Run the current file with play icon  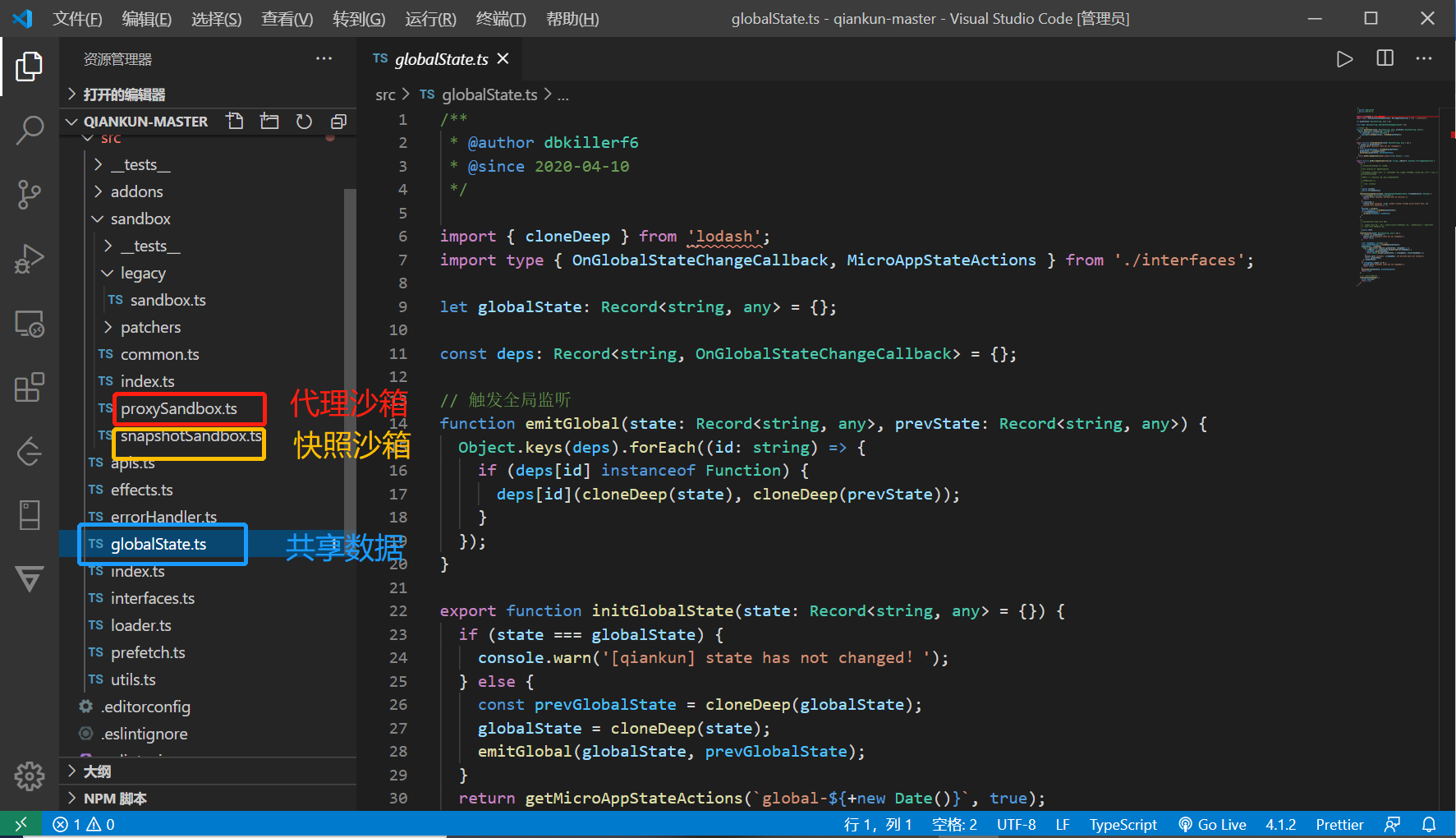1344,58
